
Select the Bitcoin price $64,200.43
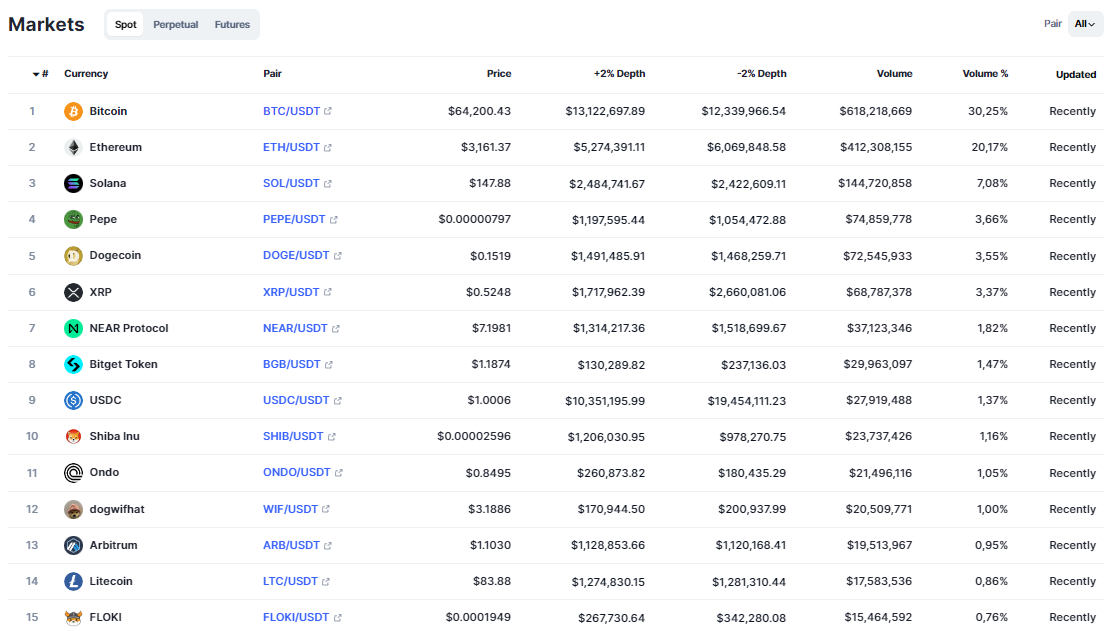(x=479, y=111)
